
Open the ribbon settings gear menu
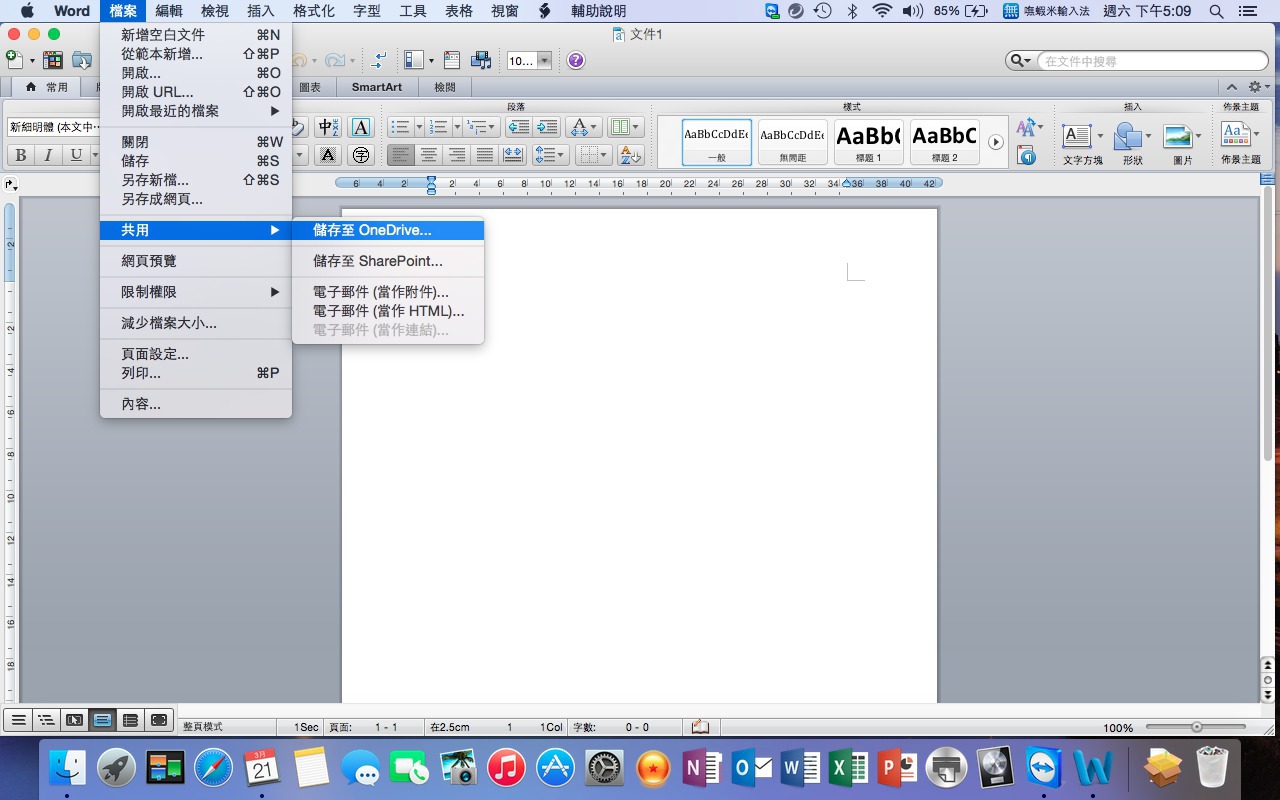click(1258, 87)
